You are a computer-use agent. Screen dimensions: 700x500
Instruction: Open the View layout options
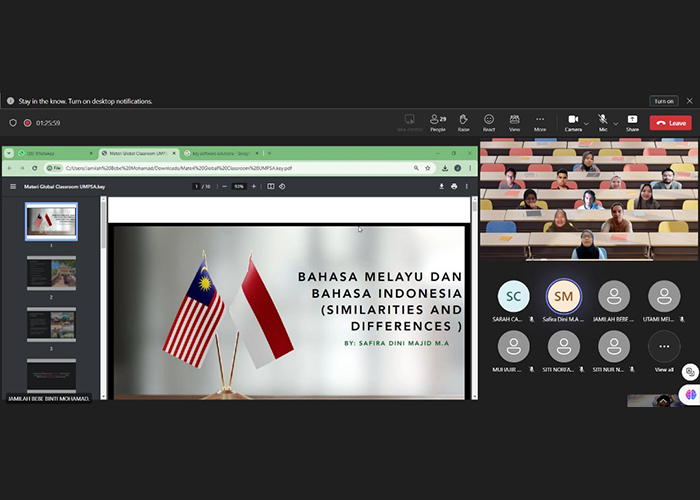tap(514, 123)
